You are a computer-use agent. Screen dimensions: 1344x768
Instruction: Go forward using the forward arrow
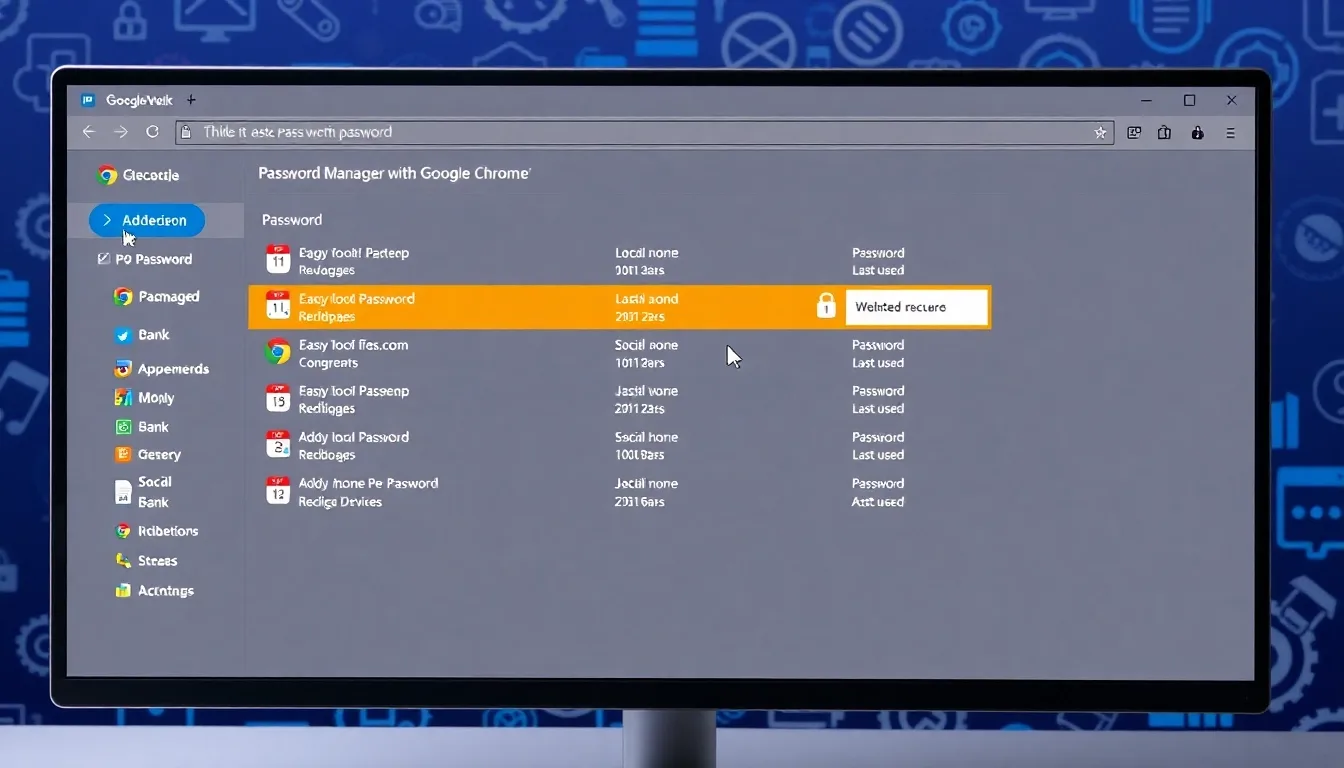pos(121,132)
